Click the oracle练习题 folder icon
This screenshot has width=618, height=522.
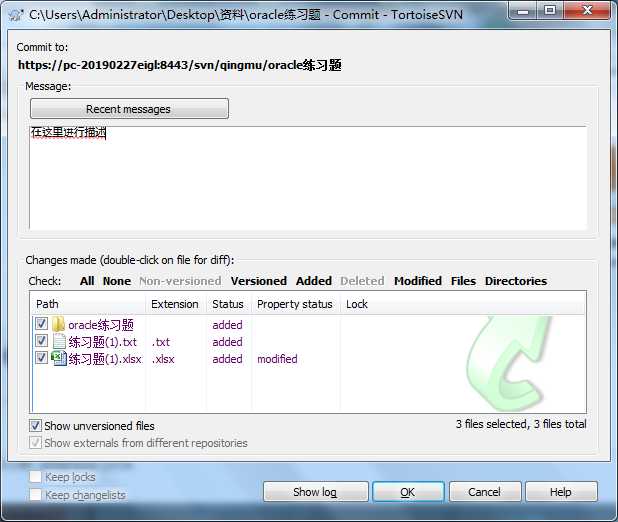58,324
